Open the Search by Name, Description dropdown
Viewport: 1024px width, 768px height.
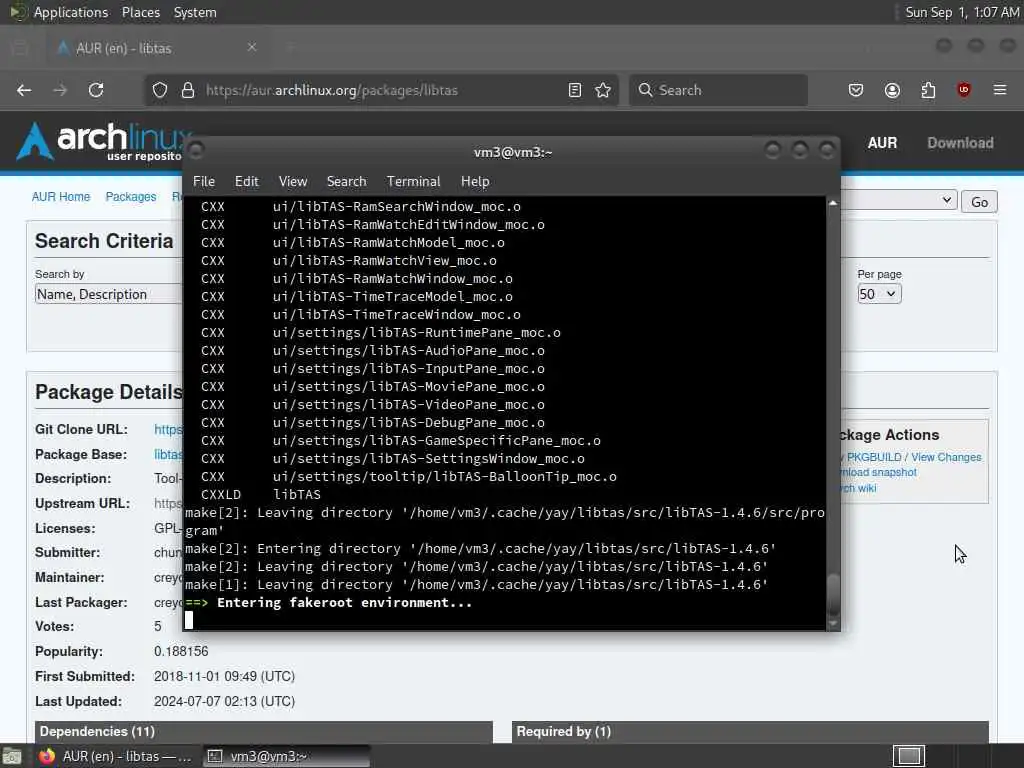(108, 294)
